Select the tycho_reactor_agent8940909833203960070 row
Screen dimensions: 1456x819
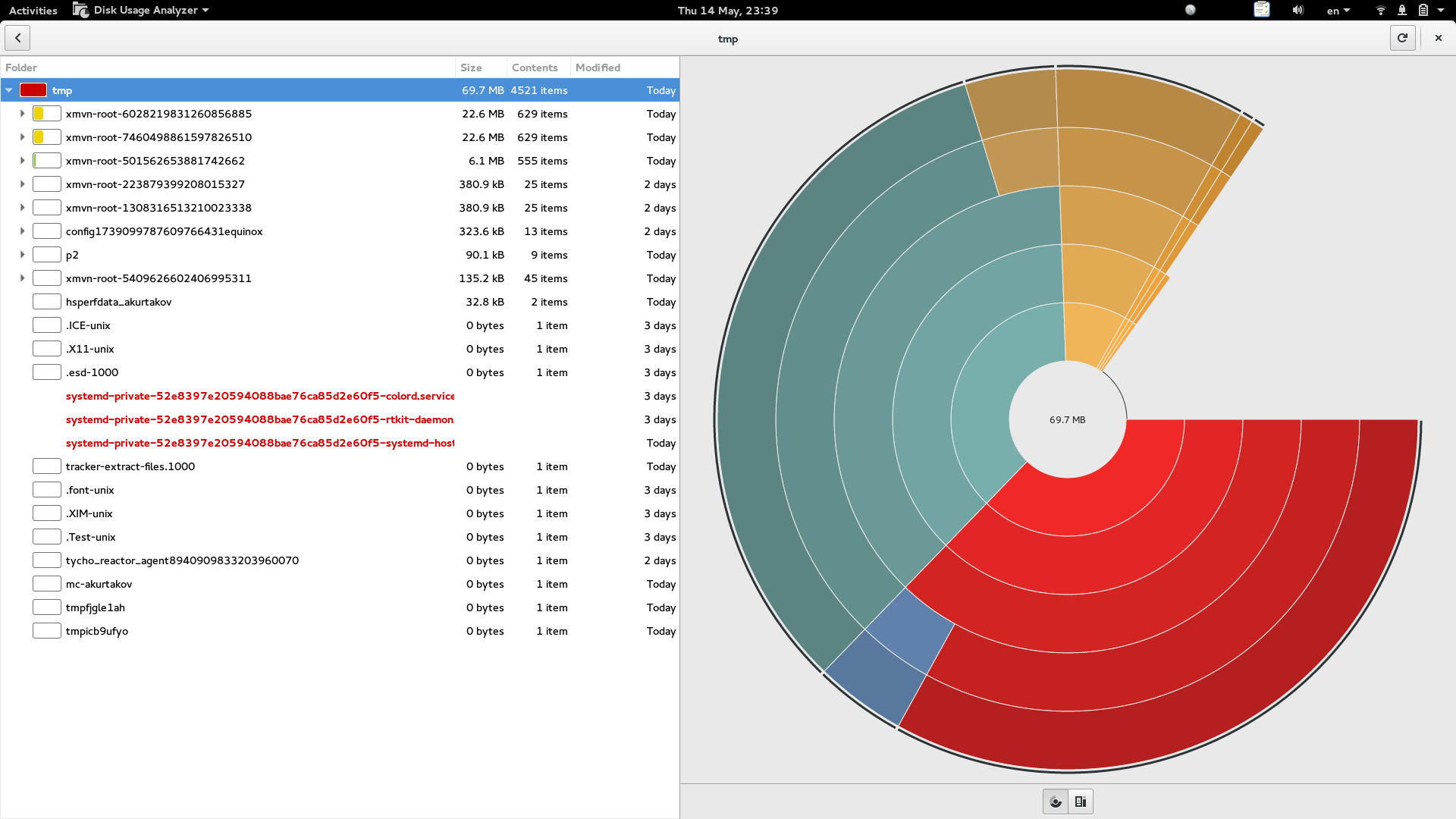click(x=340, y=560)
